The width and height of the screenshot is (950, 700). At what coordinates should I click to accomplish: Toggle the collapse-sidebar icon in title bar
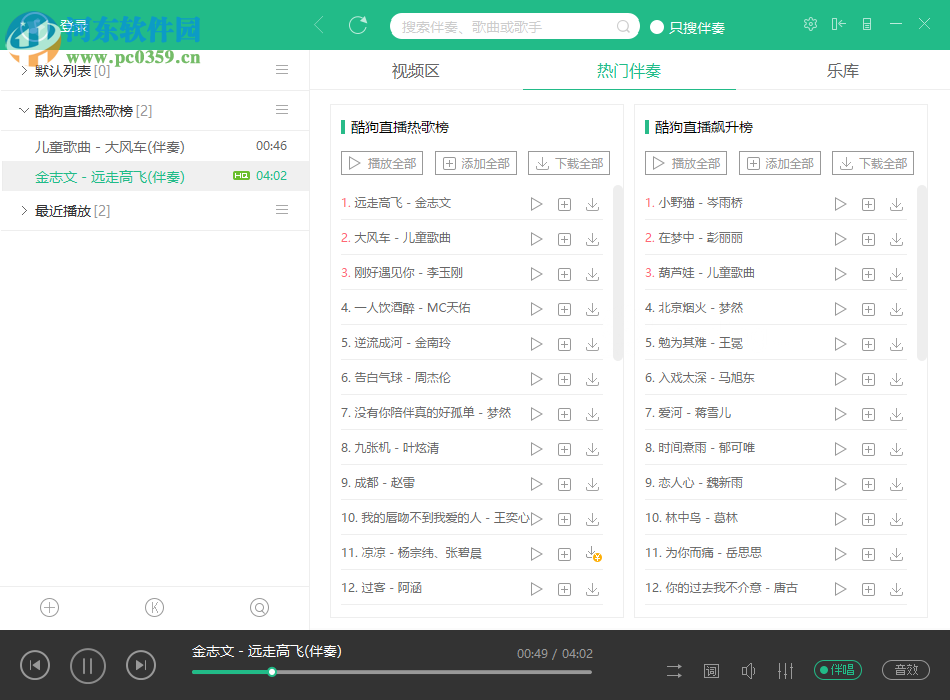pos(838,23)
